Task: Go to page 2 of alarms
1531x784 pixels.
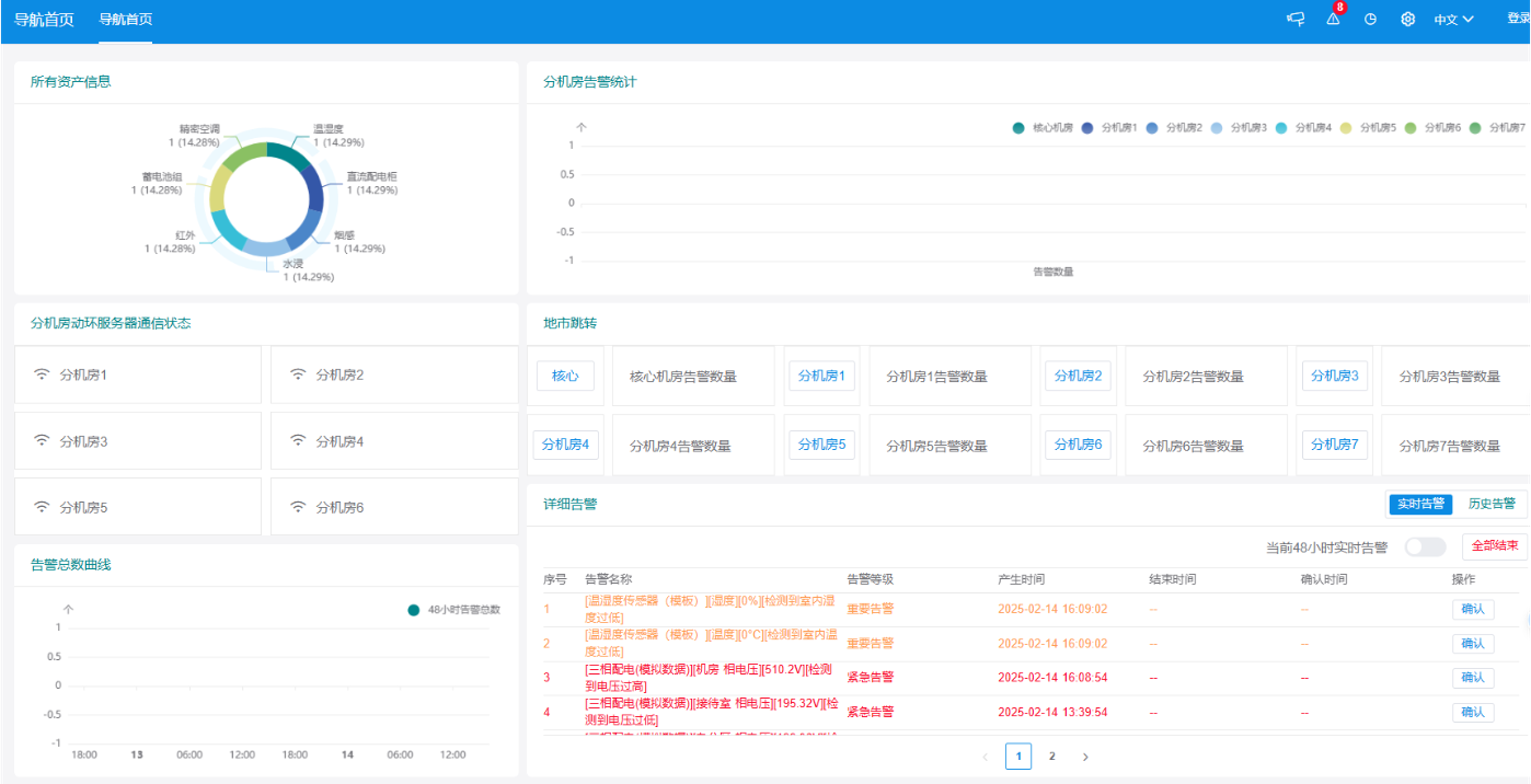Action: tap(1052, 756)
